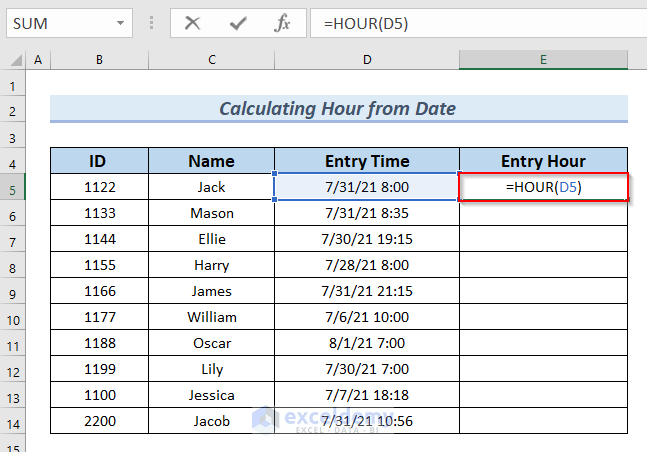647x452 pixels.
Task: Select column E header
Action: 543,60
